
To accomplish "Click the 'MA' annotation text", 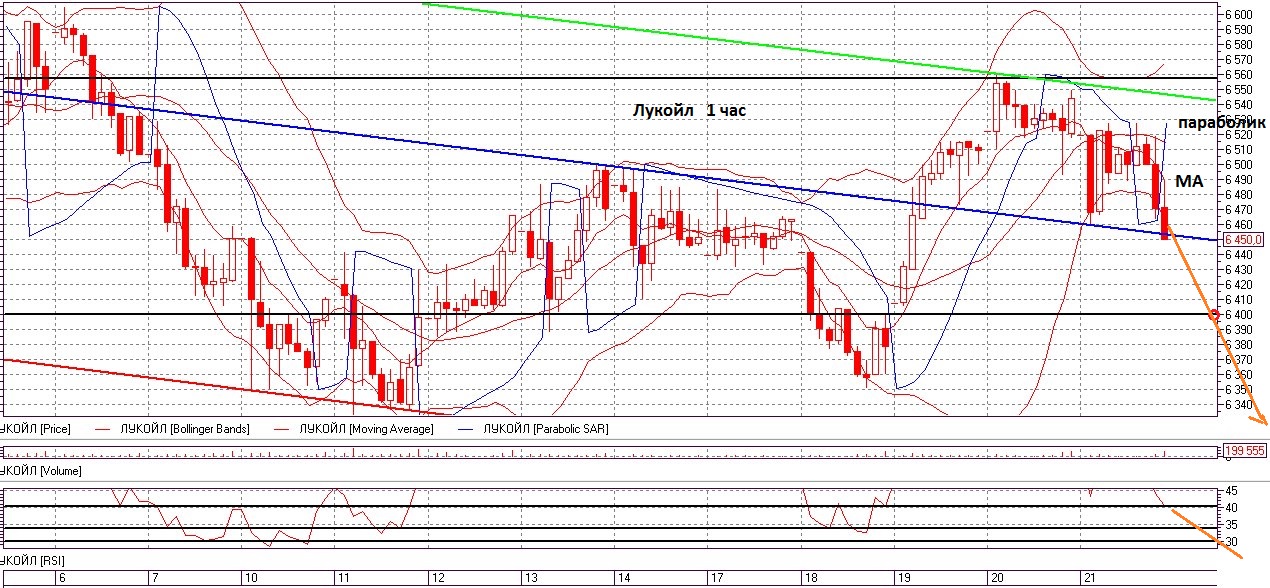I will pos(1189,180).
